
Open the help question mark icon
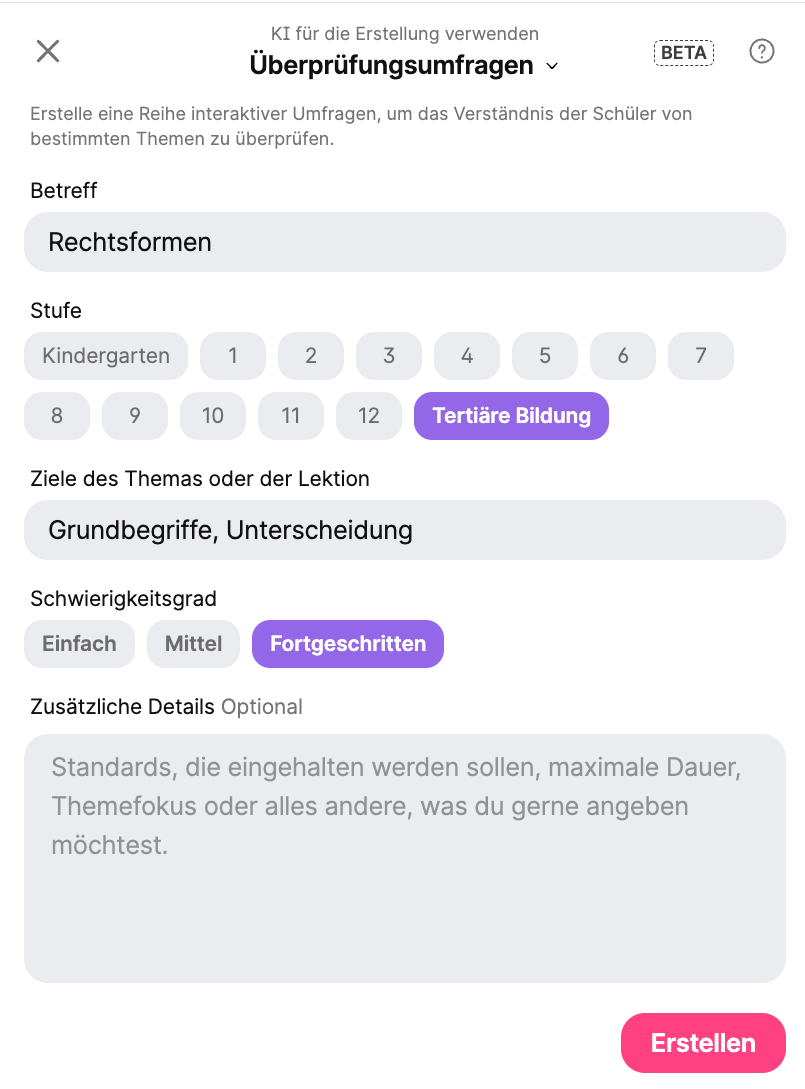pyautogui.click(x=761, y=52)
